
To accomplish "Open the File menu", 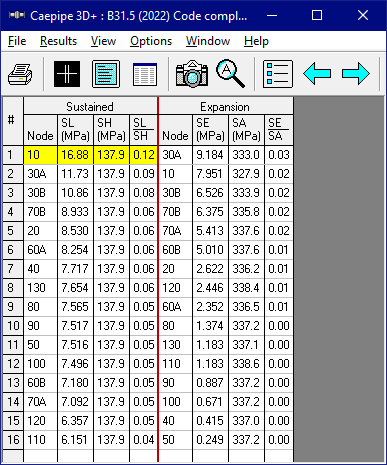I will pos(17,41).
